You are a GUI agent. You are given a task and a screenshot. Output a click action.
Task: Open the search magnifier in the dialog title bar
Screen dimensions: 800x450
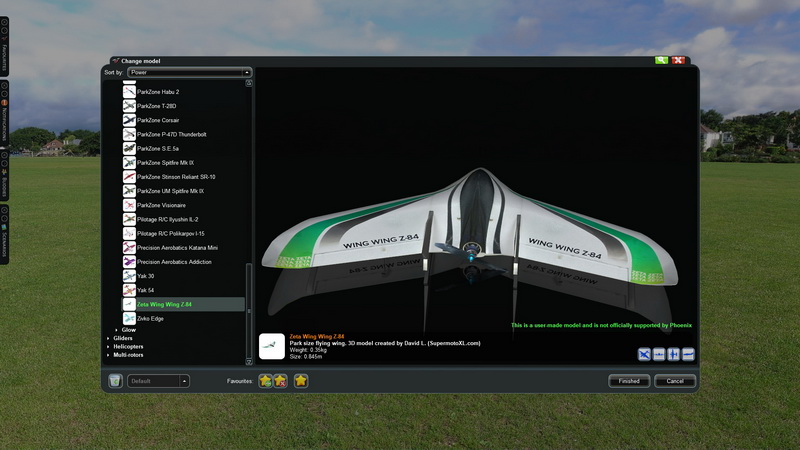661,60
